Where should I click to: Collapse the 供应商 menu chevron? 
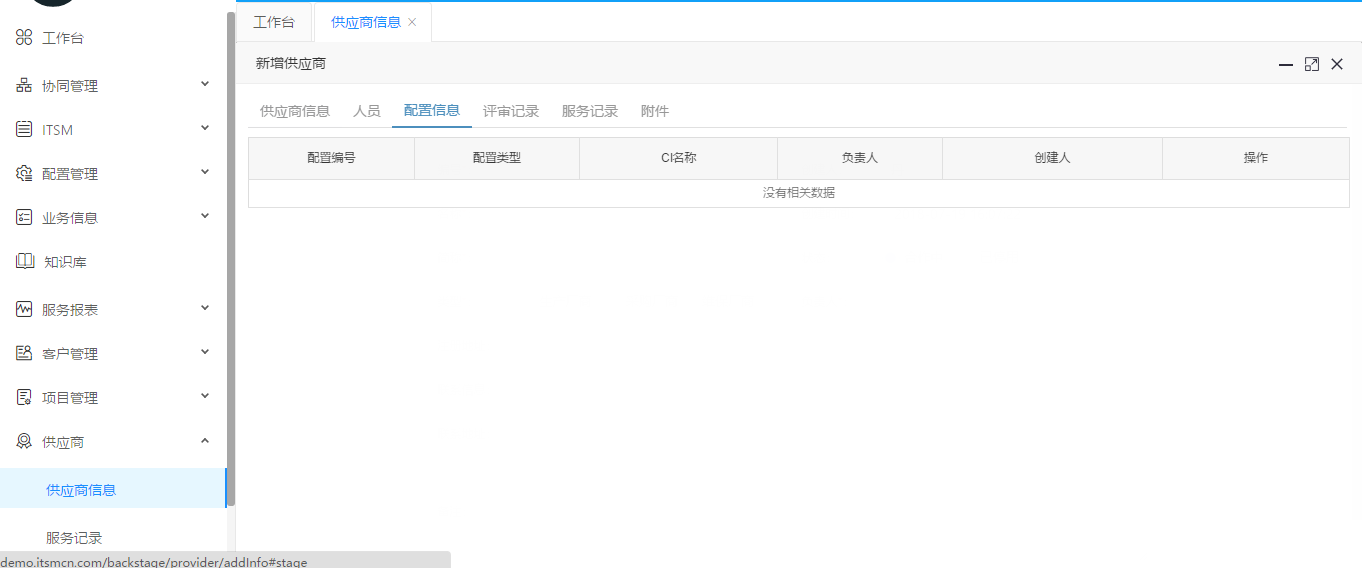pyautogui.click(x=205, y=440)
